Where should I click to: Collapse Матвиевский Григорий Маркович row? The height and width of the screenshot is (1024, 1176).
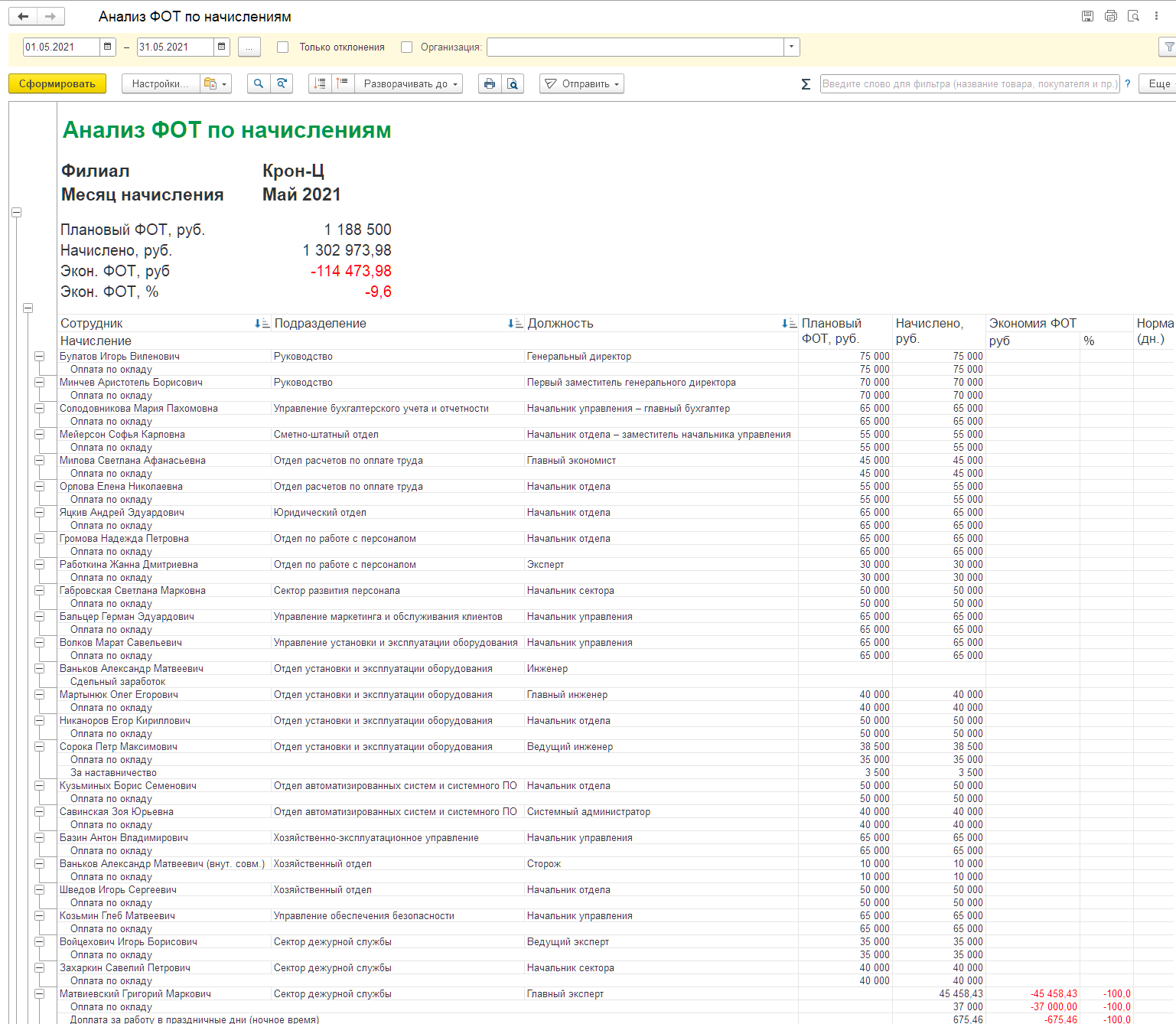point(39,993)
